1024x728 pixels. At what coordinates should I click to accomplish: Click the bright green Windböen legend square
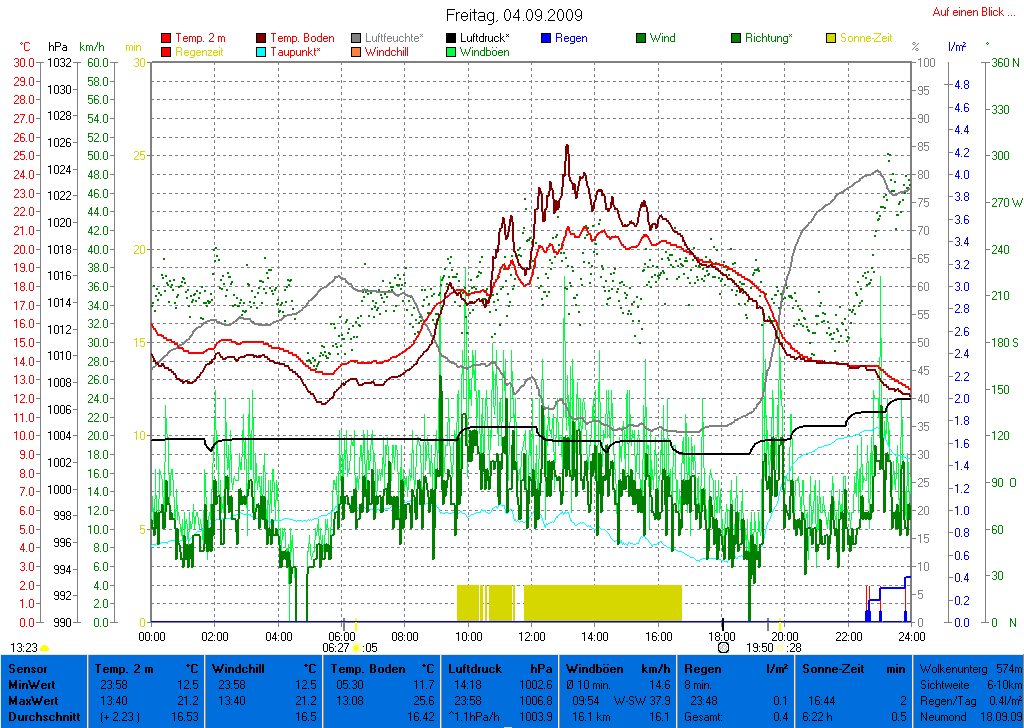pyautogui.click(x=451, y=52)
